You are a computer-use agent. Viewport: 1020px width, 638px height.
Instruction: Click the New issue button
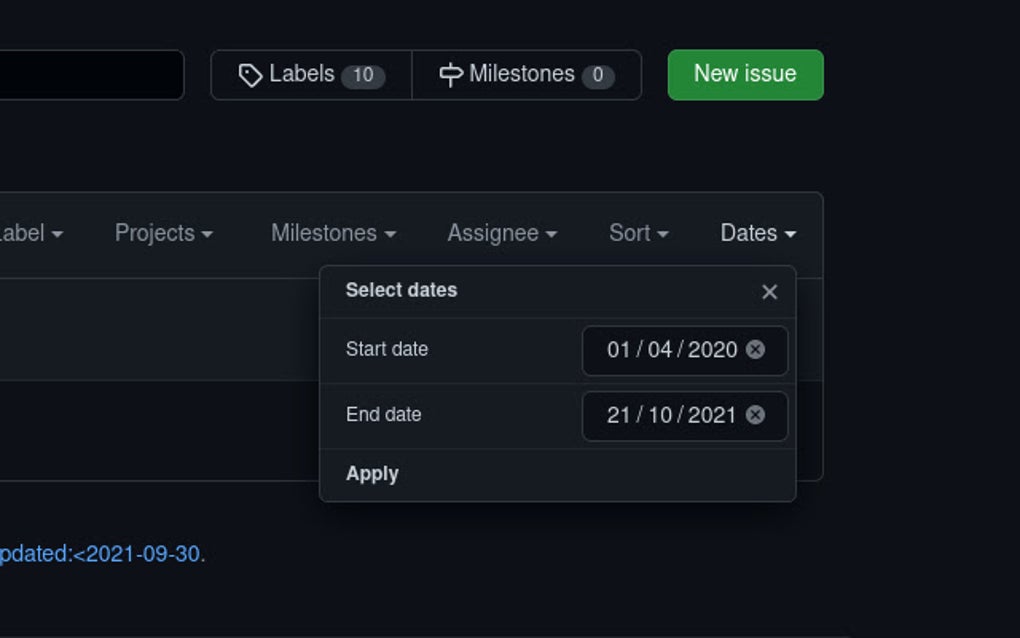click(744, 73)
